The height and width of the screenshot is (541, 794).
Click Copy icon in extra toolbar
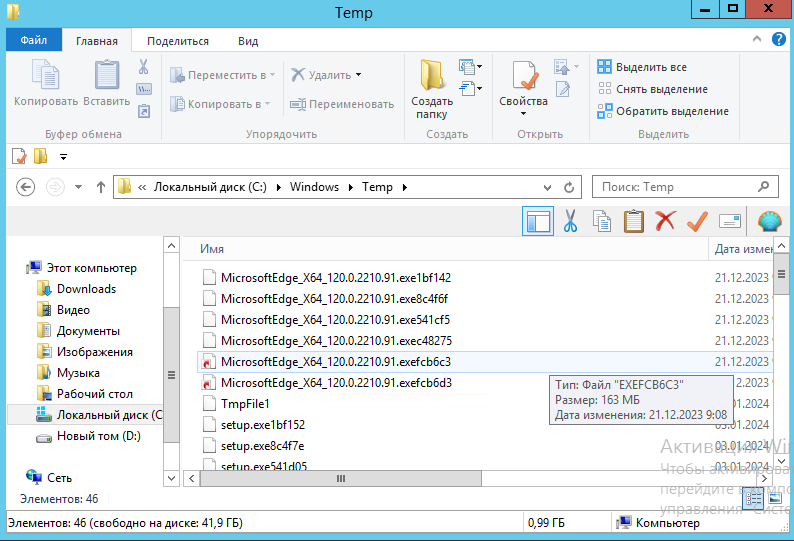tap(602, 221)
